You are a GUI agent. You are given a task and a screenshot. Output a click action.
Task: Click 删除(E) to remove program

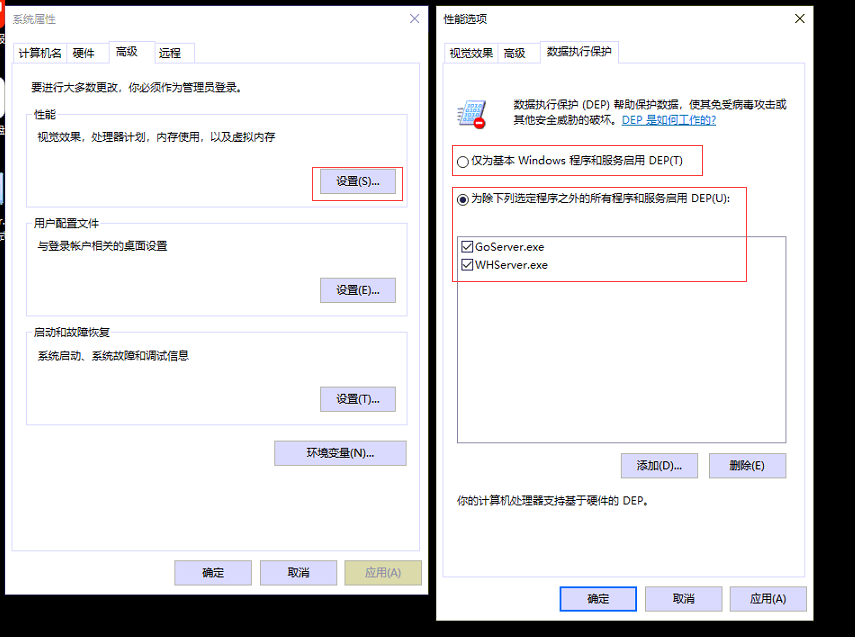coord(748,466)
